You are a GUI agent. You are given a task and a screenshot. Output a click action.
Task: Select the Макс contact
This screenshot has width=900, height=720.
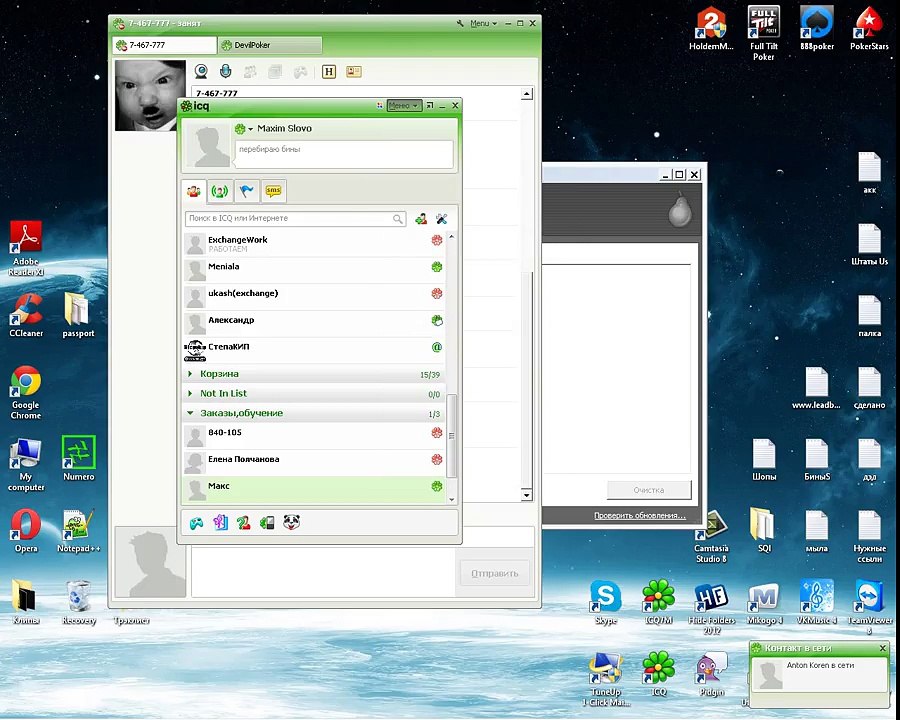click(314, 490)
